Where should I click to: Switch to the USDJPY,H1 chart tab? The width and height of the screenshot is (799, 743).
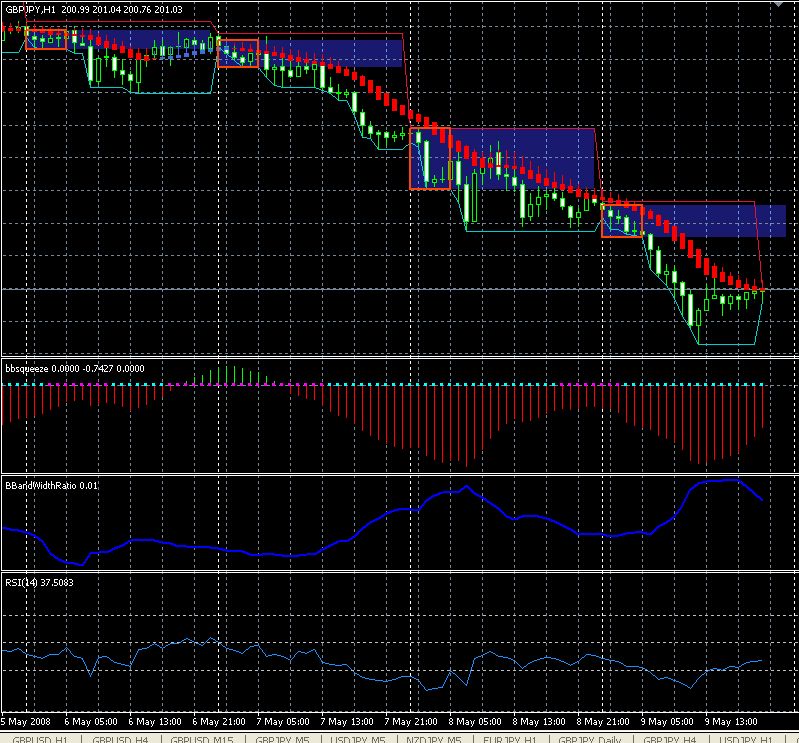[x=746, y=739]
